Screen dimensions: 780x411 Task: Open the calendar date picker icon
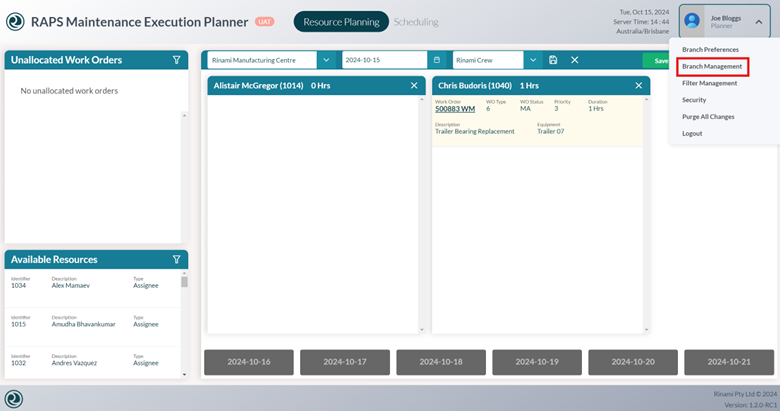coord(436,60)
